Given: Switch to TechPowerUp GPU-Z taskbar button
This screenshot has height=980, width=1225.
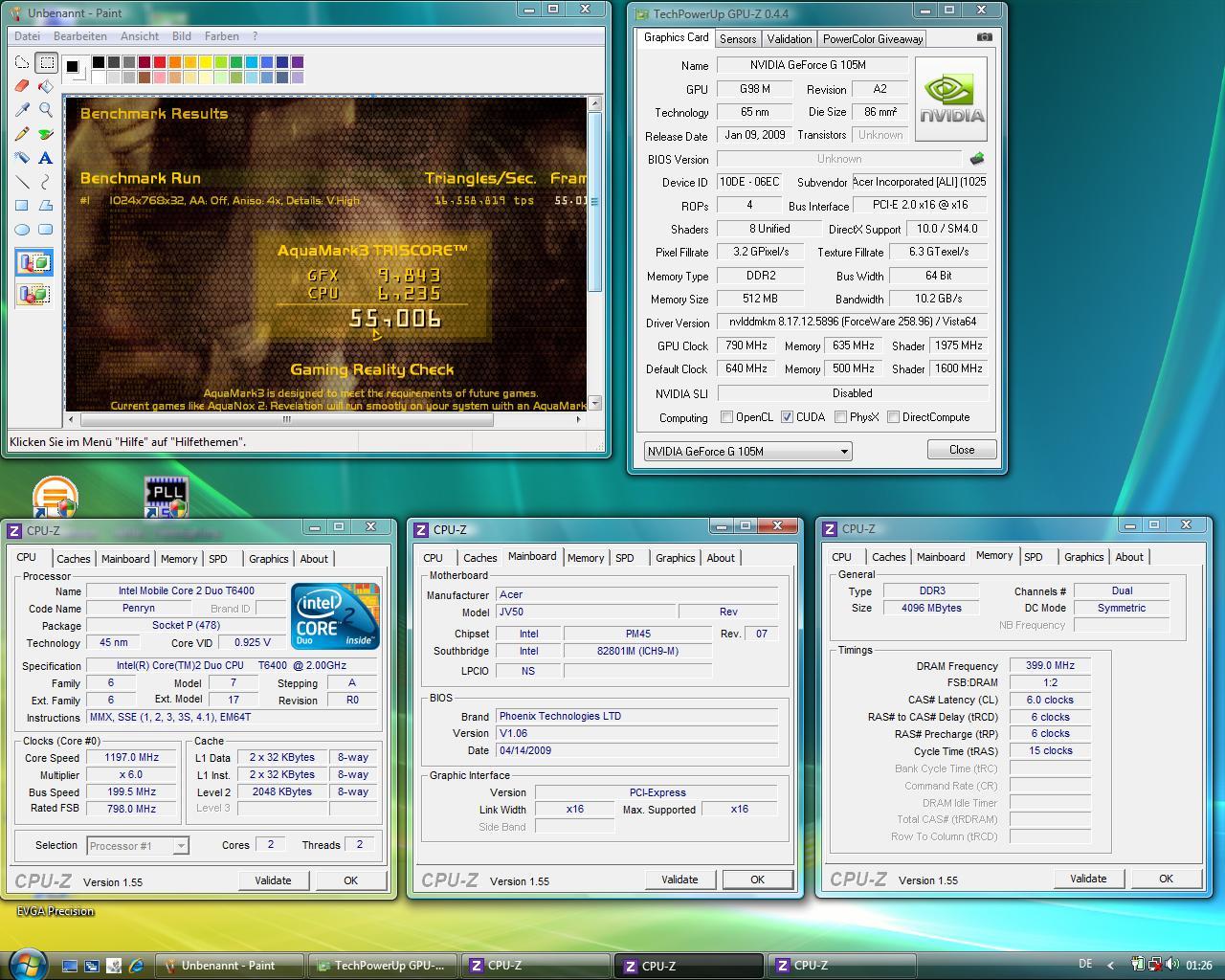Looking at the screenshot, I should [x=383, y=966].
